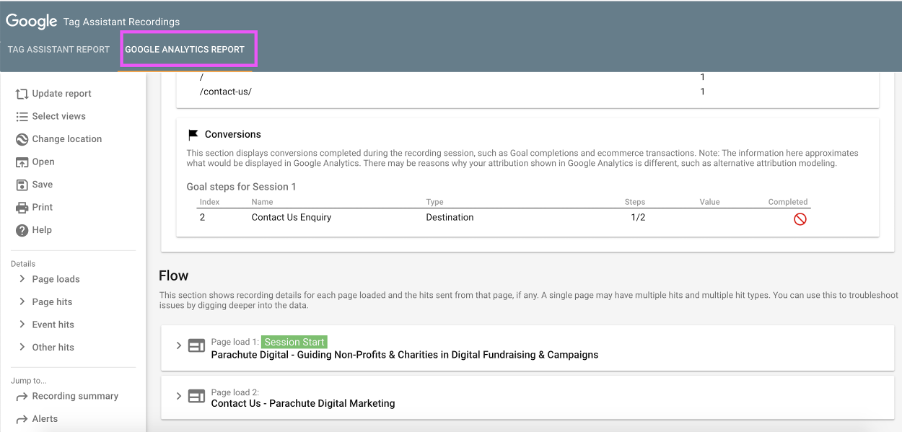Click the Name column header
The width and height of the screenshot is (902, 432).
(262, 202)
